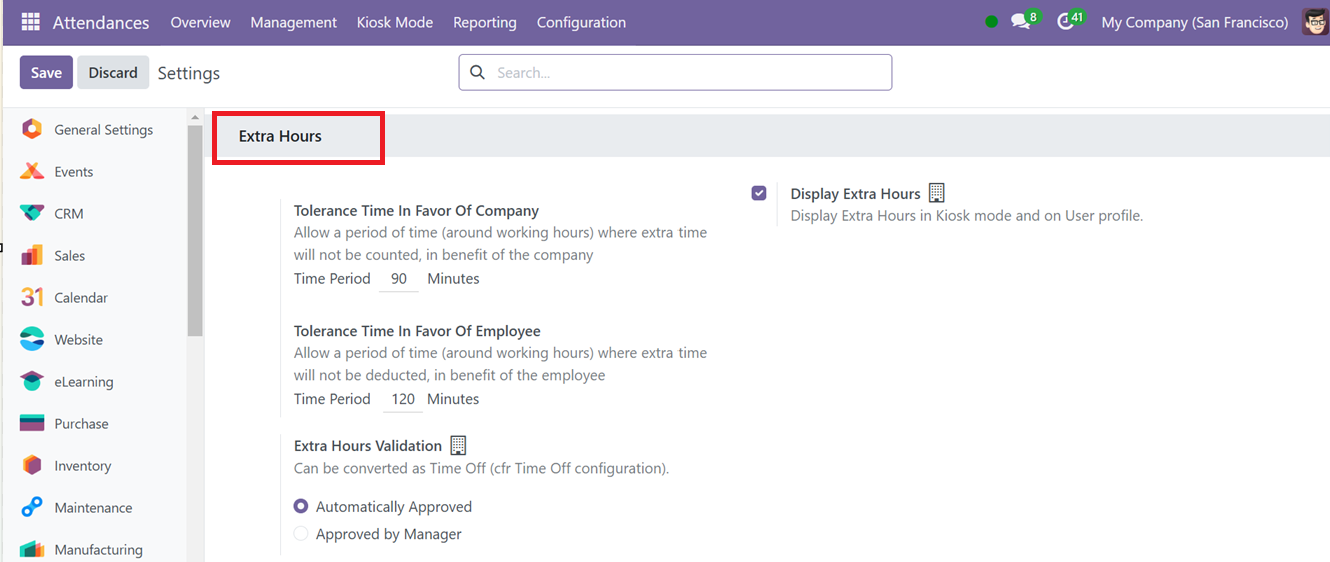Viewport: 1330px width, 562px height.
Task: Switch company via My Company (San Francisco)
Action: click(1194, 22)
